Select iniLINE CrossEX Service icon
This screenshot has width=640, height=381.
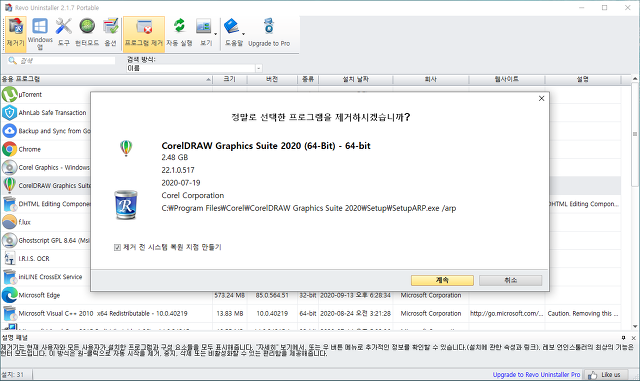(x=9, y=277)
